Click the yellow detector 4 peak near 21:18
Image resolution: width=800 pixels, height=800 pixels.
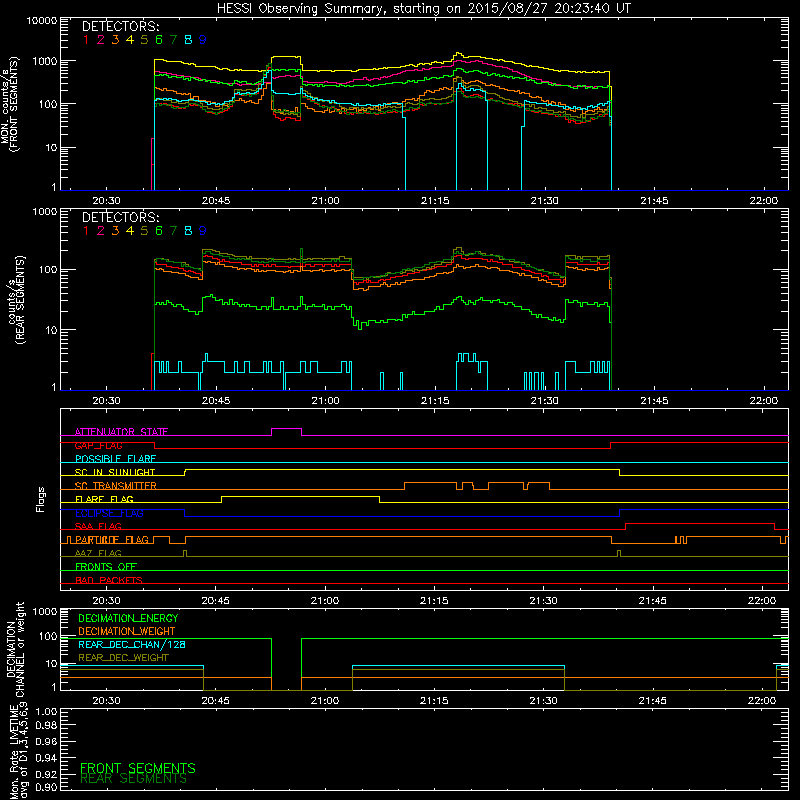click(x=458, y=54)
